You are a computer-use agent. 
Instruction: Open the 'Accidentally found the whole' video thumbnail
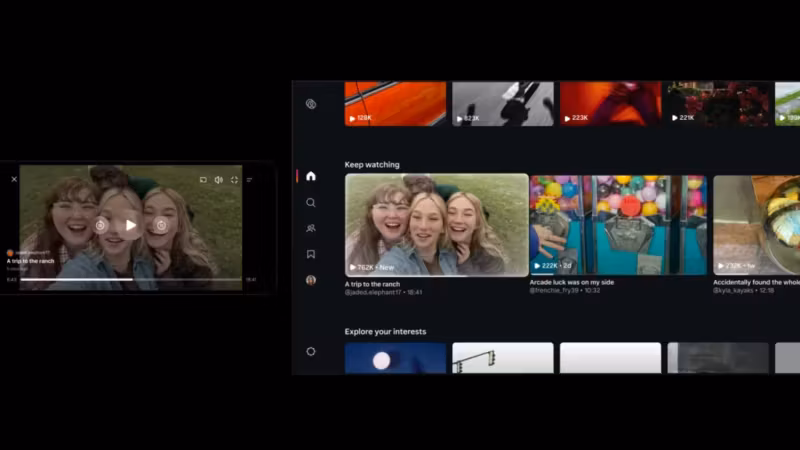coord(757,225)
